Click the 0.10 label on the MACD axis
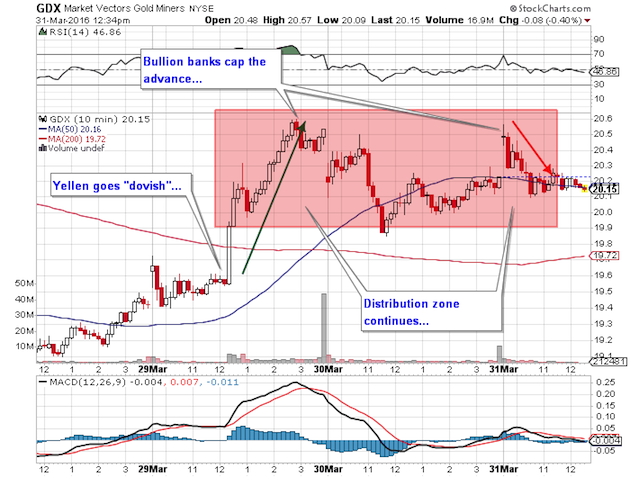630x477 pixels. click(605, 417)
